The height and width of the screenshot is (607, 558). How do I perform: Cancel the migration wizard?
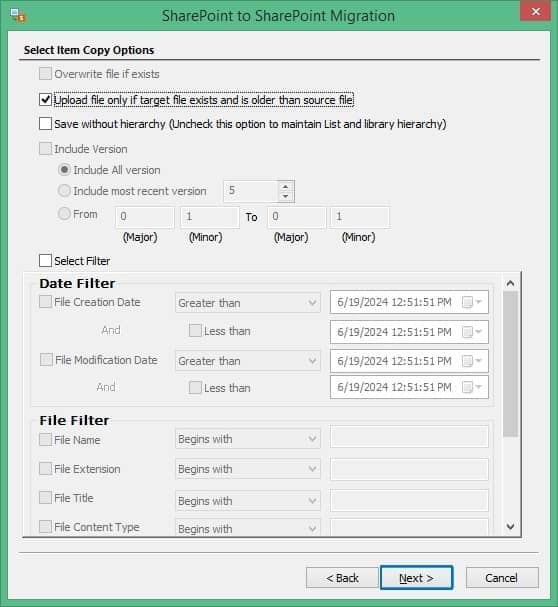pos(502,578)
